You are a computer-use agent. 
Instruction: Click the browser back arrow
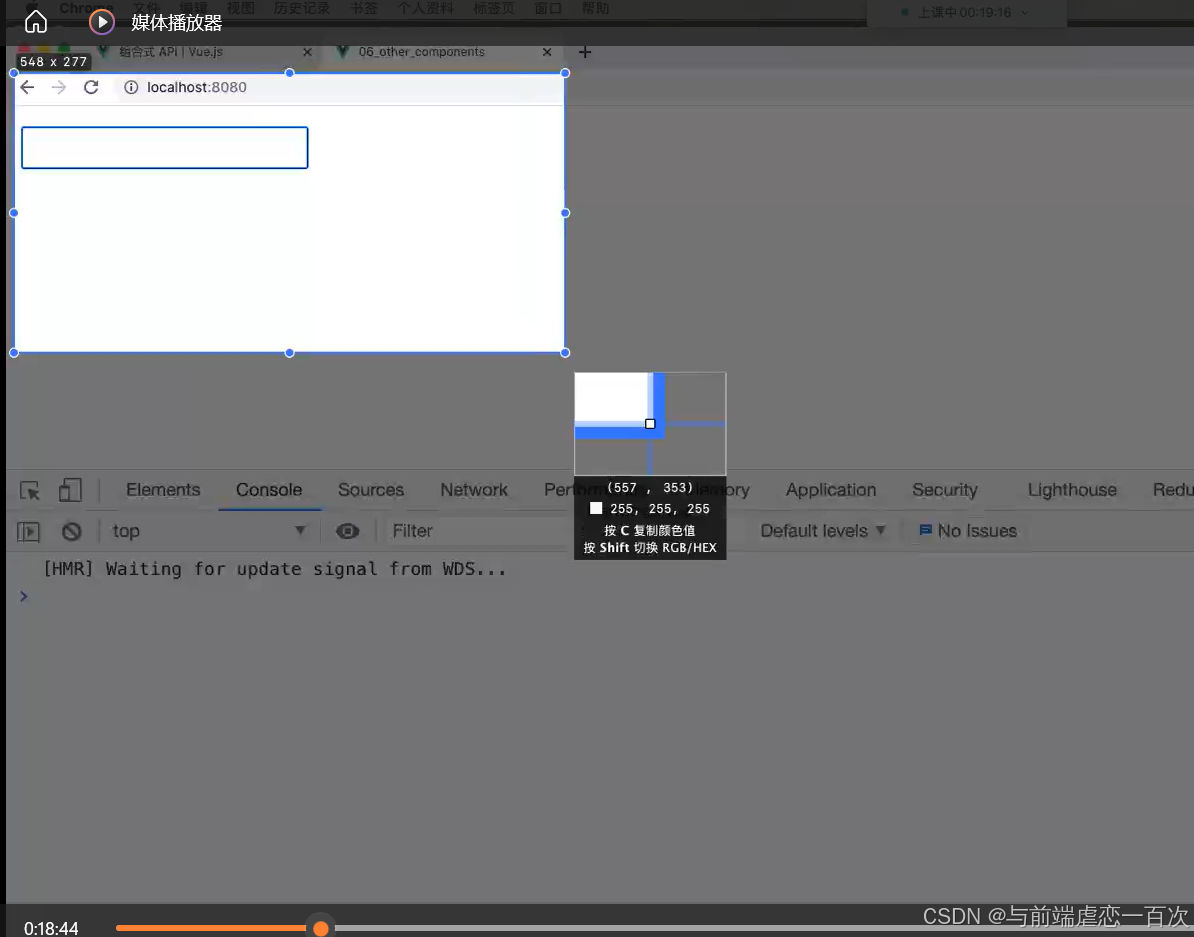tap(27, 87)
